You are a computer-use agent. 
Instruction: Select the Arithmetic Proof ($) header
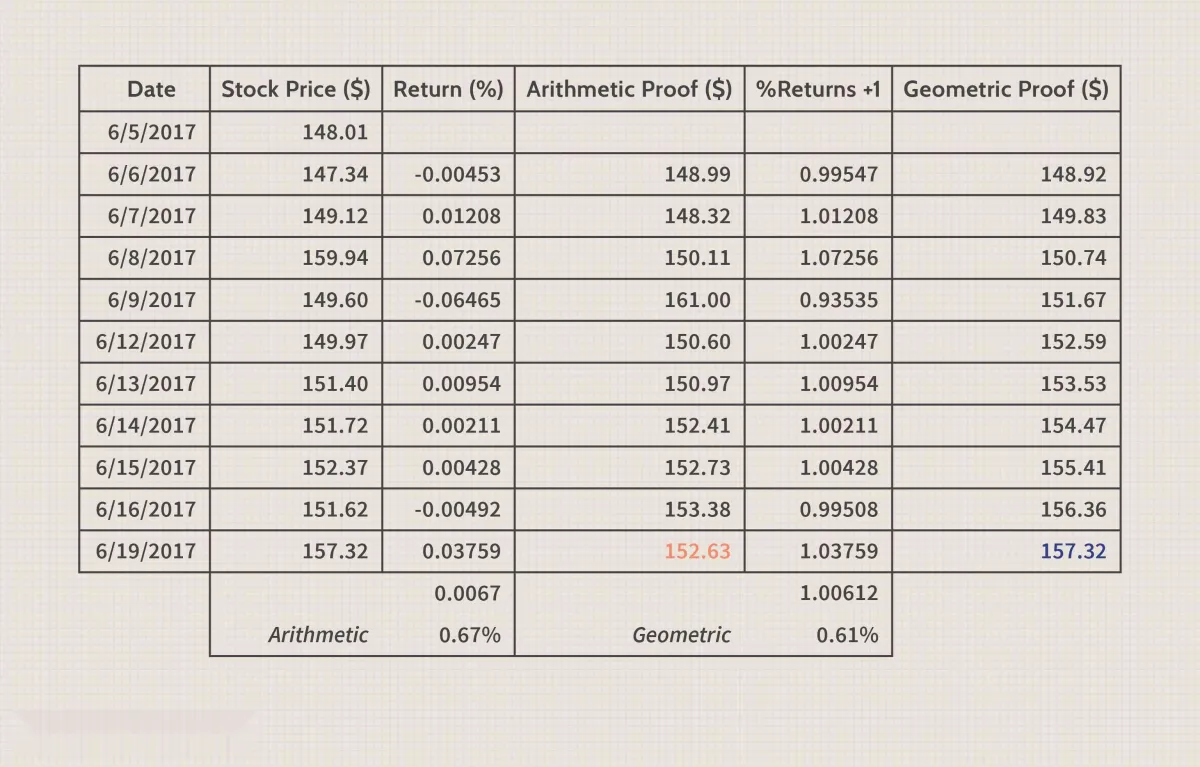pos(629,89)
